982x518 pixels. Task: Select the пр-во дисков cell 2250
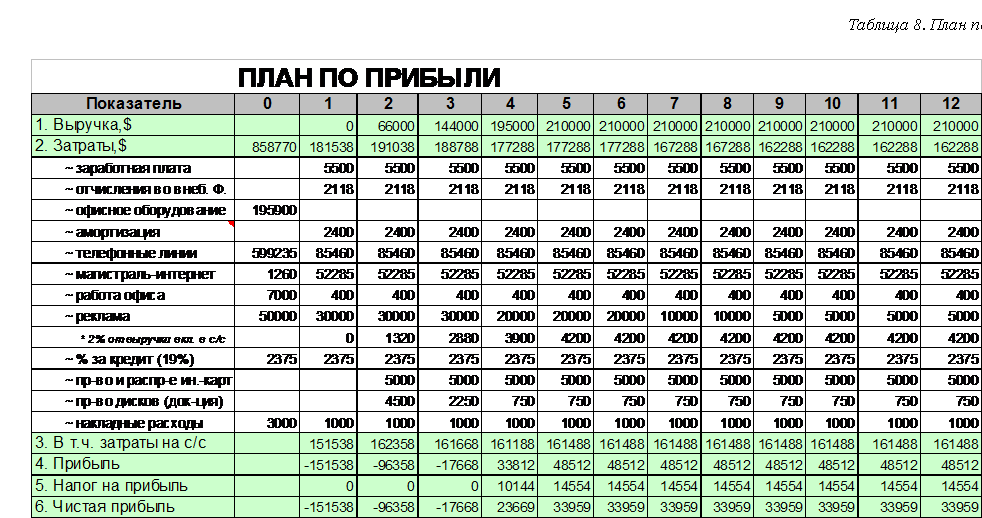450,401
